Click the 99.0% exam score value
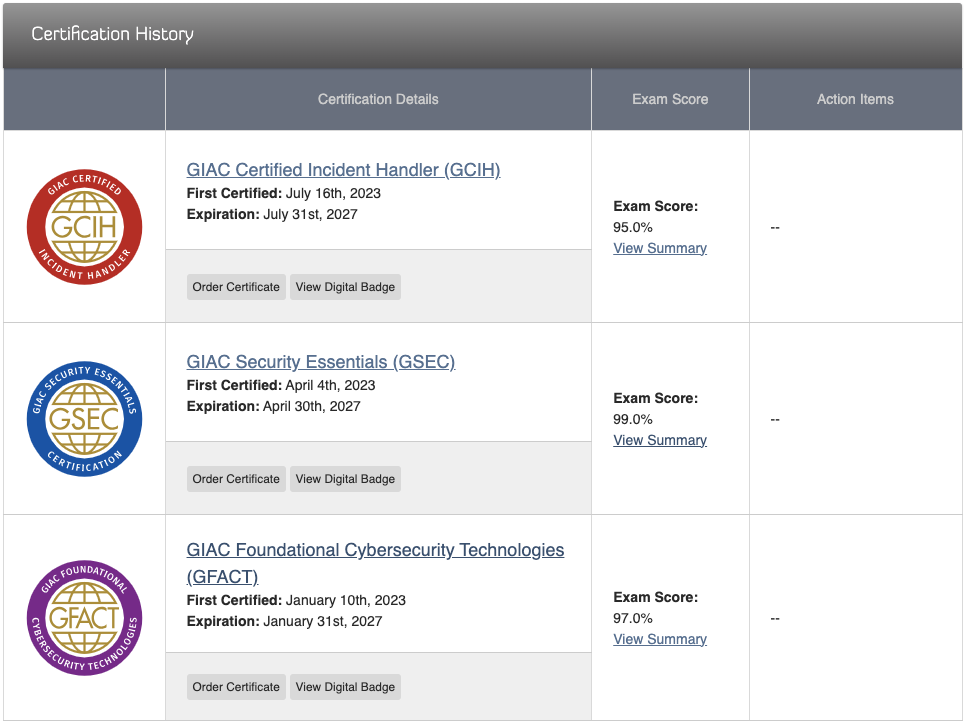Image resolution: width=970 pixels, height=726 pixels. tap(633, 419)
